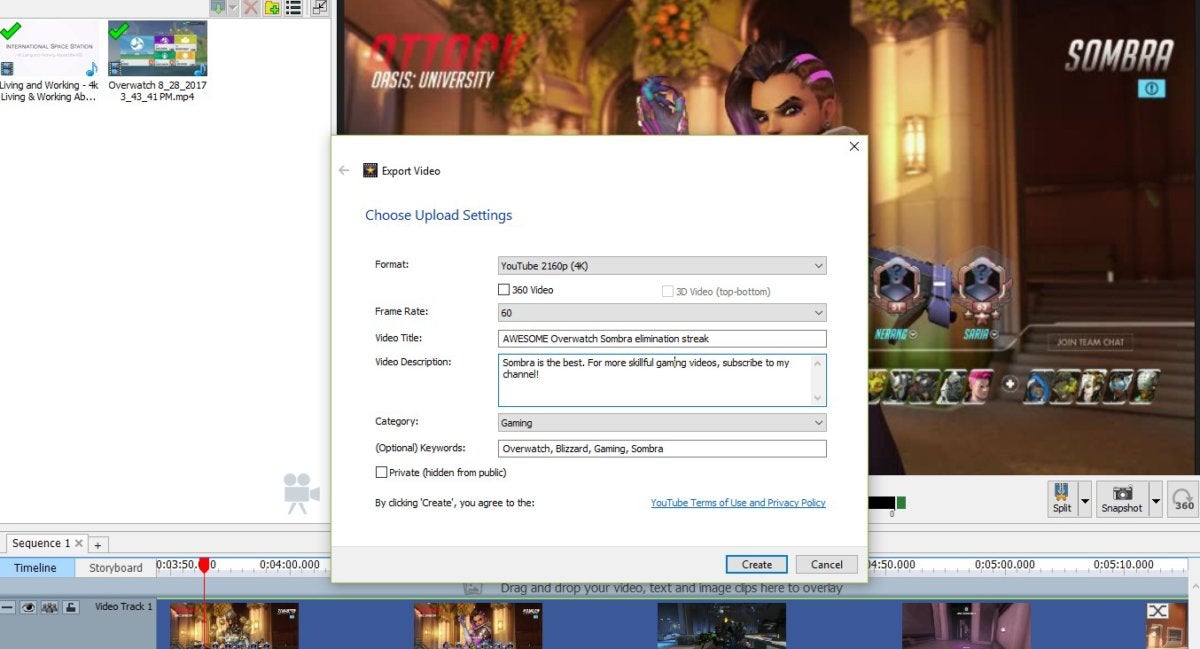Click the Video Description scrollbar down arrow
The width and height of the screenshot is (1200, 649).
(x=818, y=398)
